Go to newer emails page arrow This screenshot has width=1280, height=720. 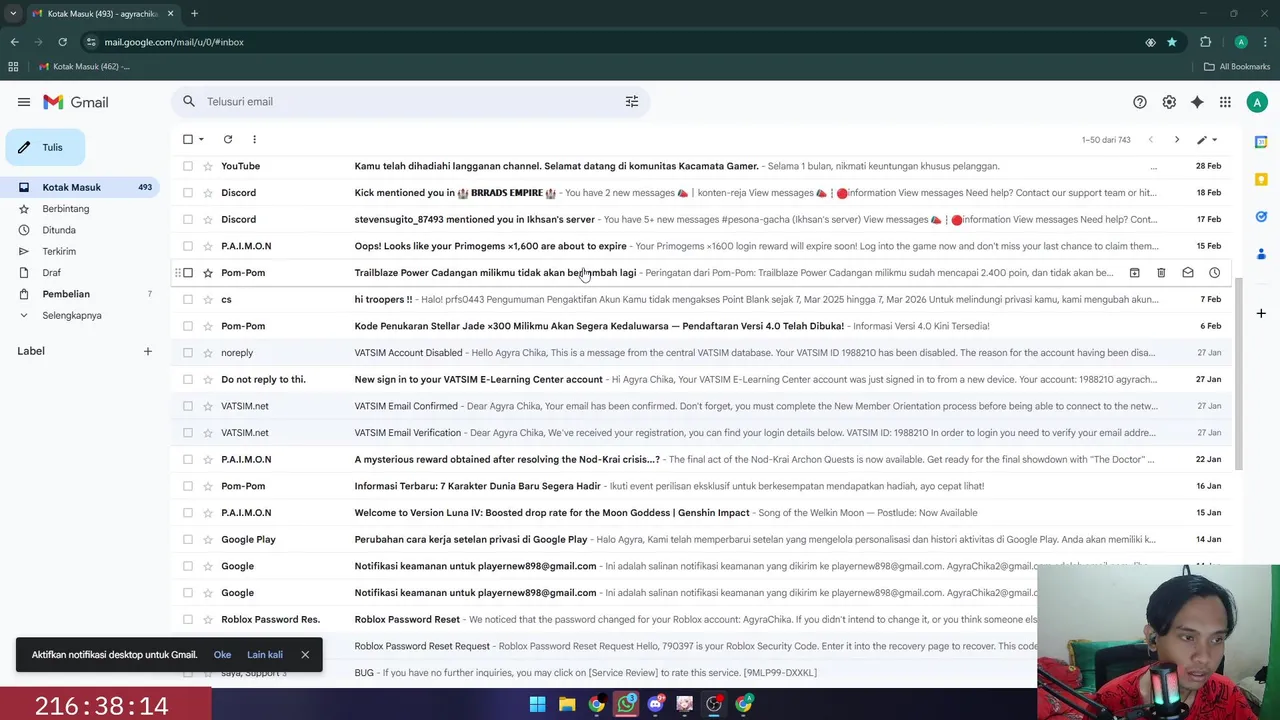click(1150, 140)
